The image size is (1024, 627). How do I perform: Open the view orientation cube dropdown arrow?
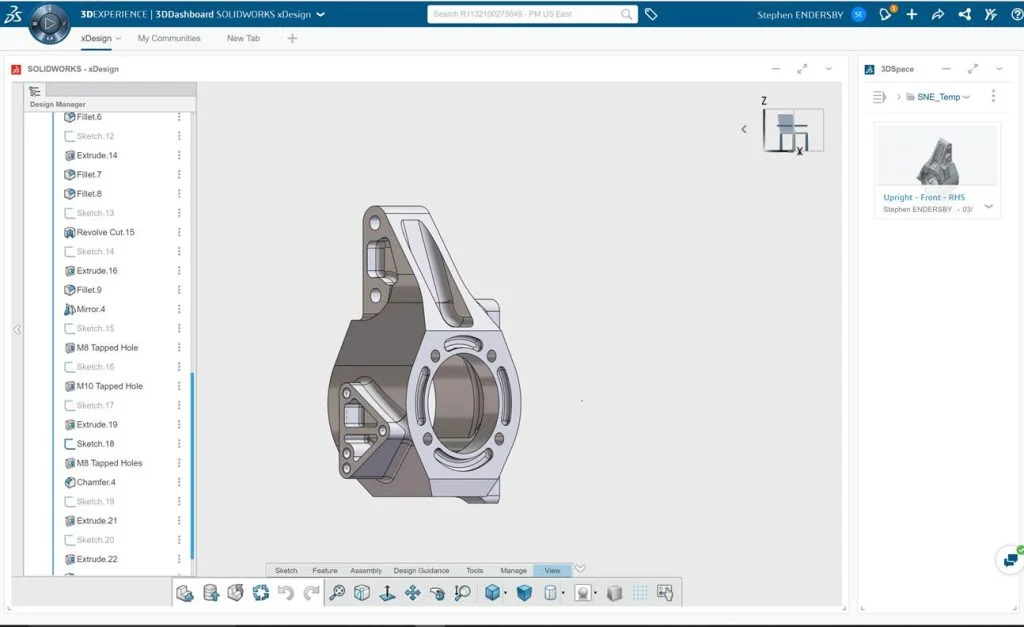coord(506,593)
